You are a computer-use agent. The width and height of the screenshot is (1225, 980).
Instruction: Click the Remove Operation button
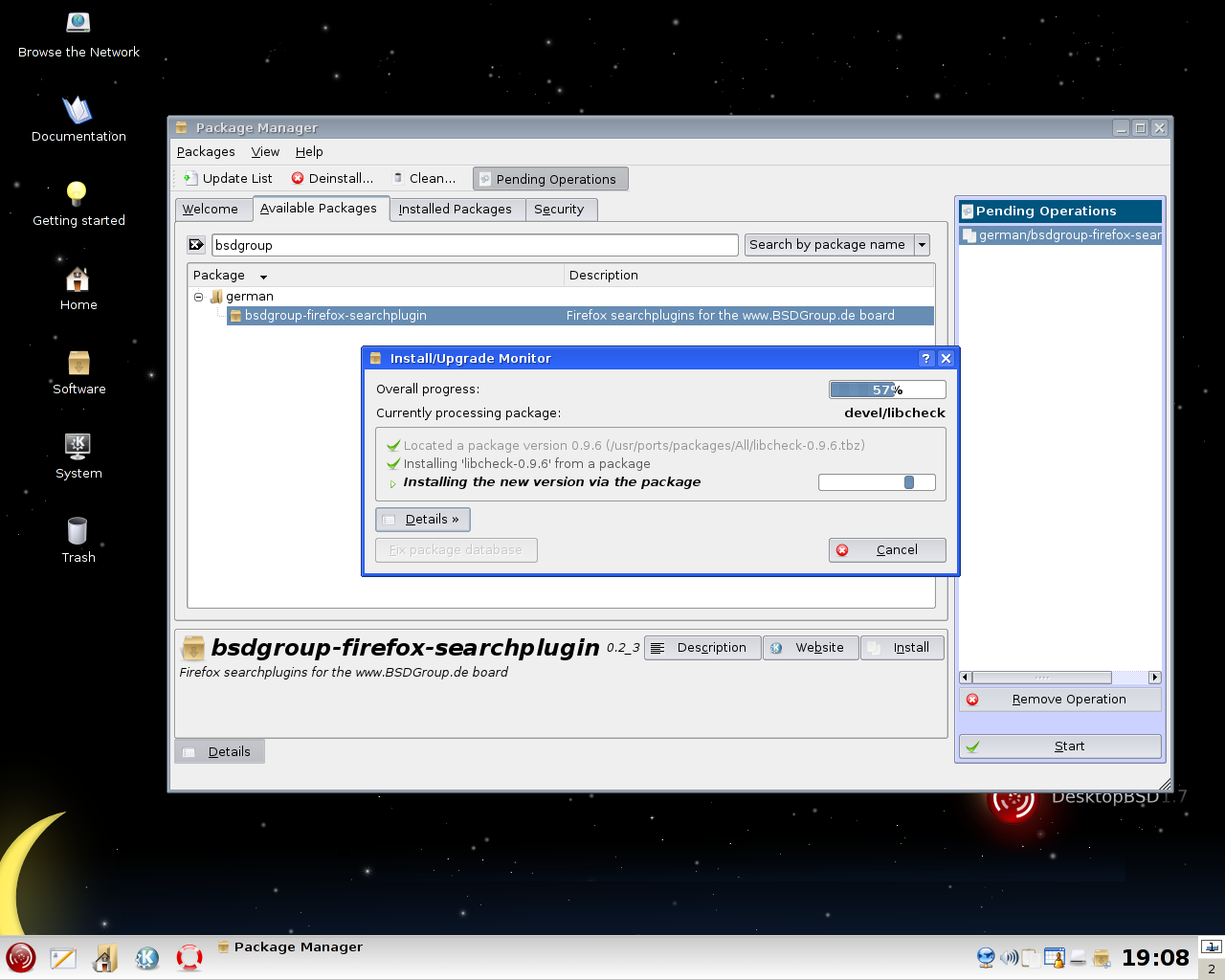coord(1060,700)
